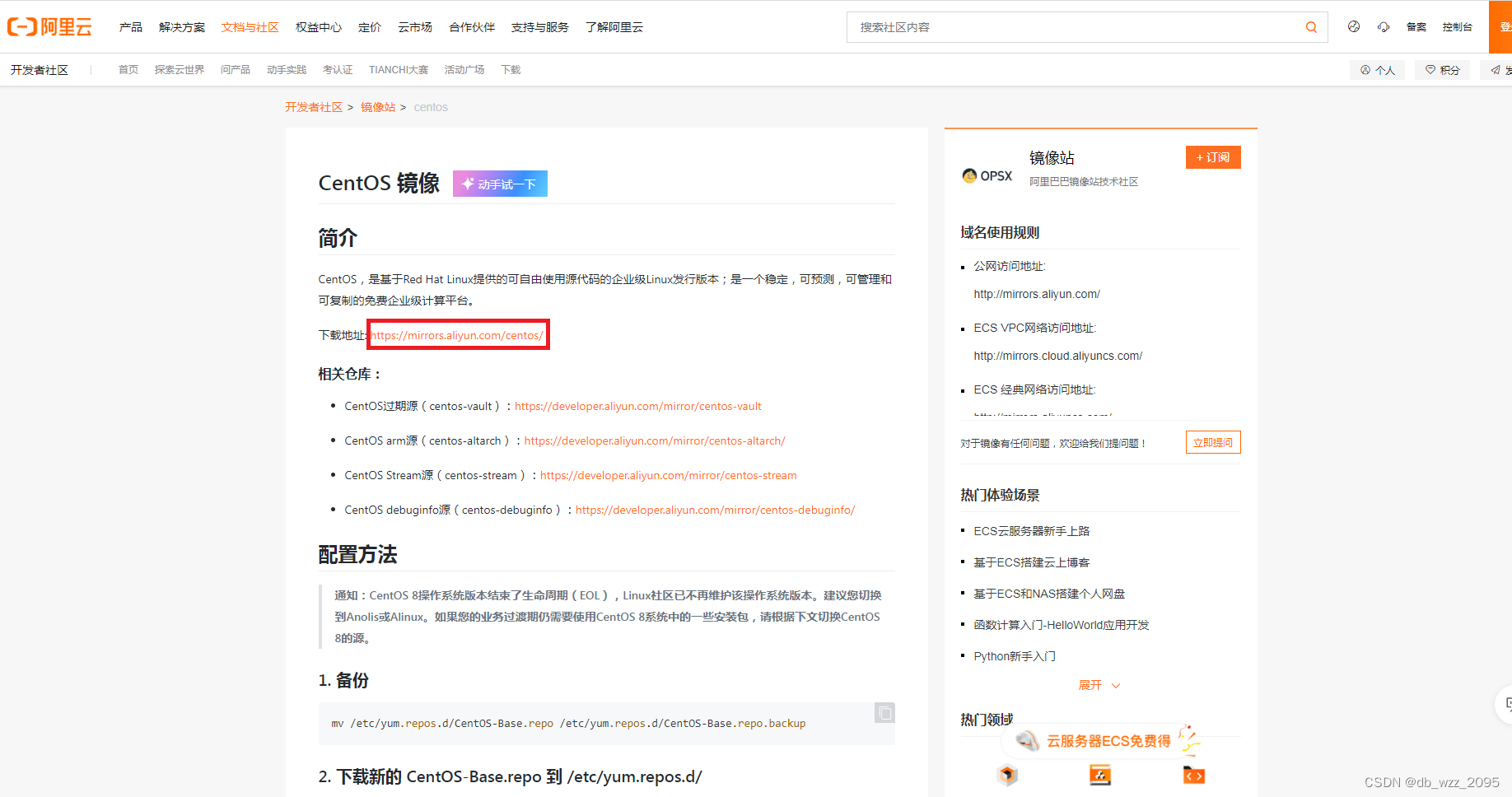
Task: Select the 动手实践 tab
Action: point(287,70)
